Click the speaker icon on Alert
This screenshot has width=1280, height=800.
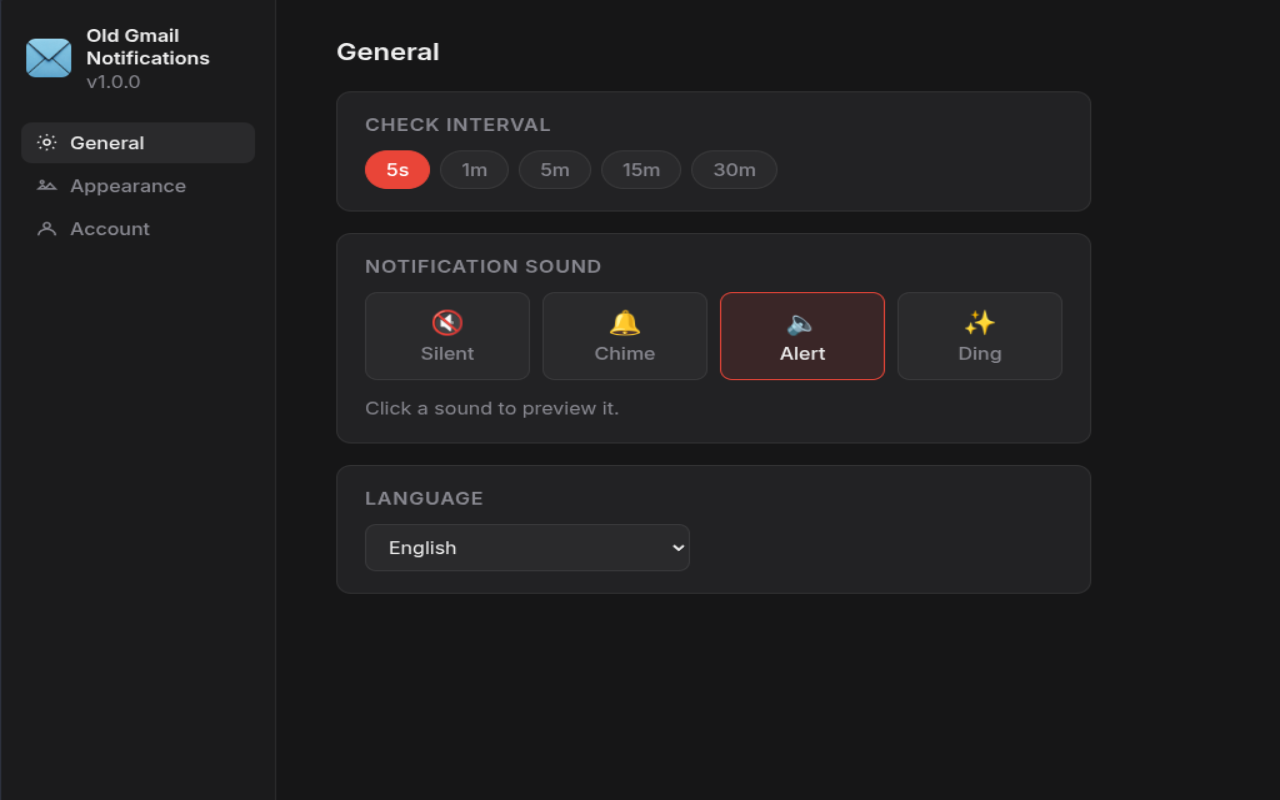coord(802,323)
